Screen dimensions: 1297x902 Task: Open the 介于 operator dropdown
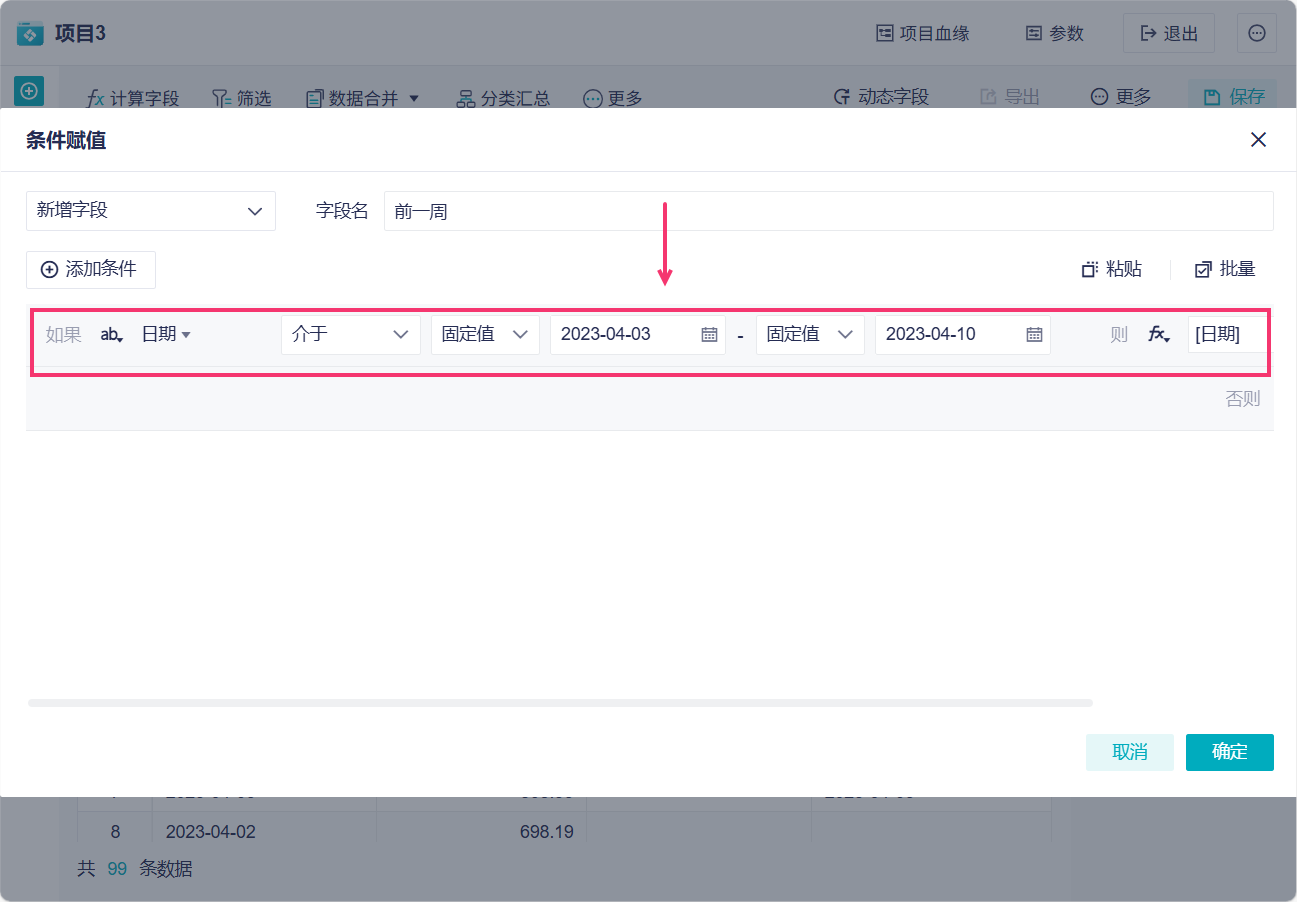pos(351,335)
